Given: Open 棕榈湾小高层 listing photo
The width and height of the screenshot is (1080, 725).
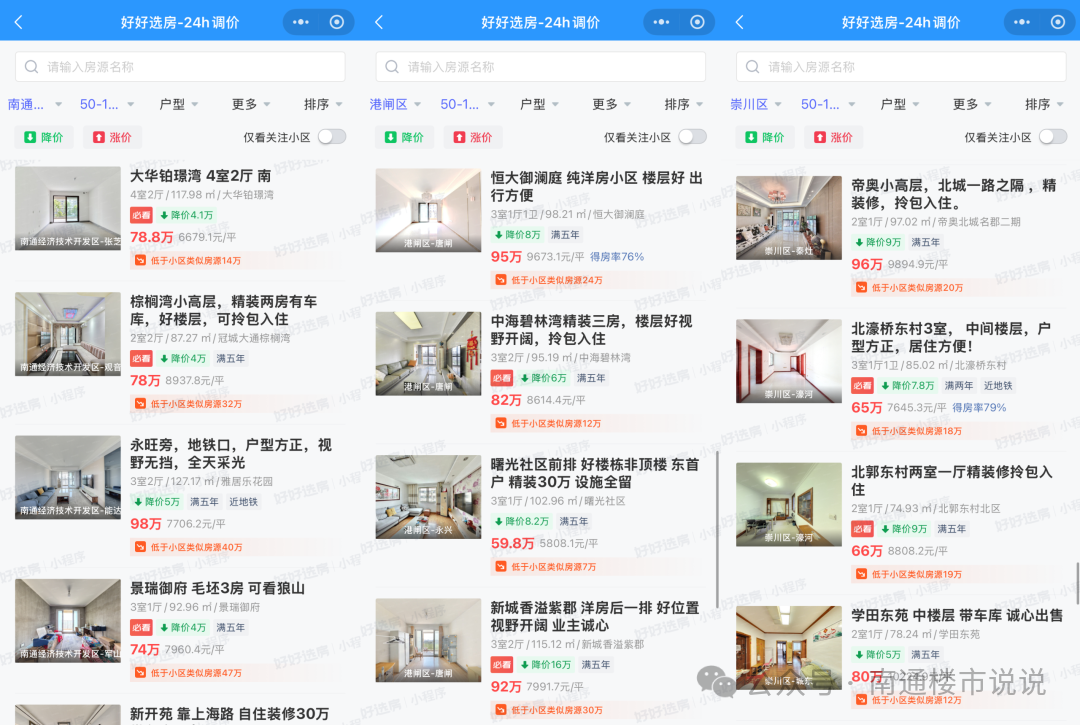Looking at the screenshot, I should tap(68, 334).
